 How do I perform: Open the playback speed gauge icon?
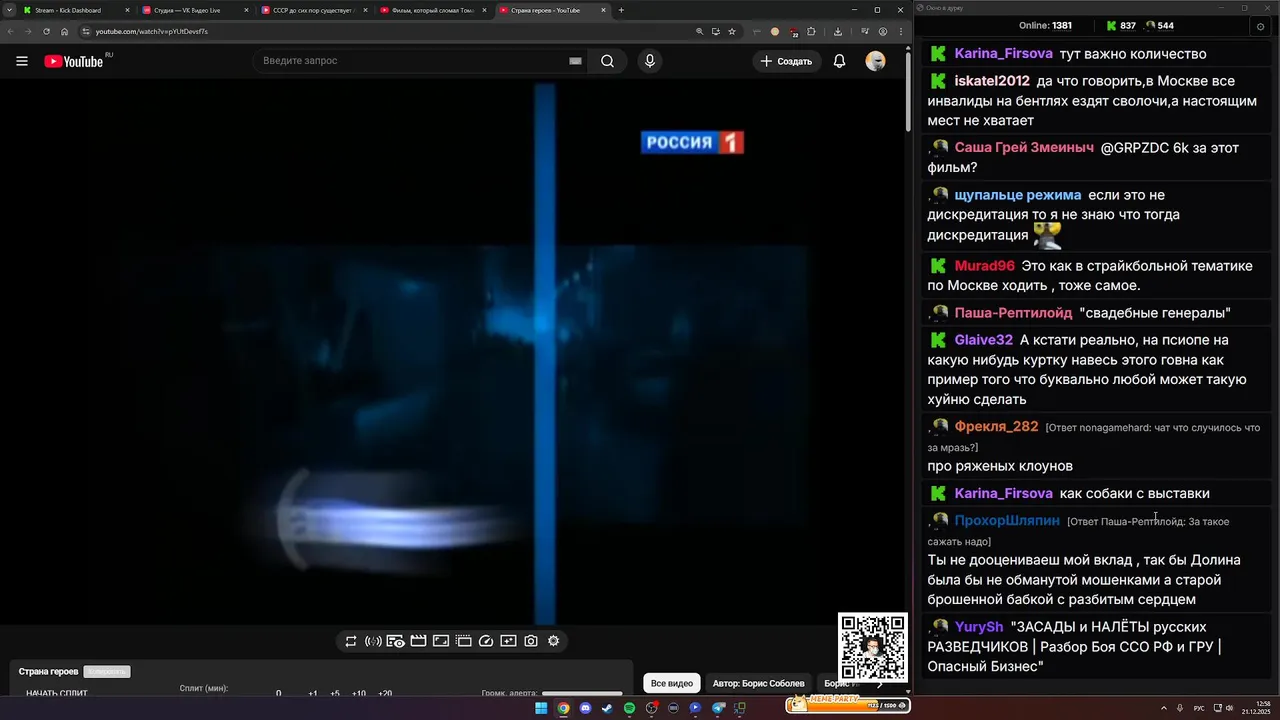pos(486,641)
